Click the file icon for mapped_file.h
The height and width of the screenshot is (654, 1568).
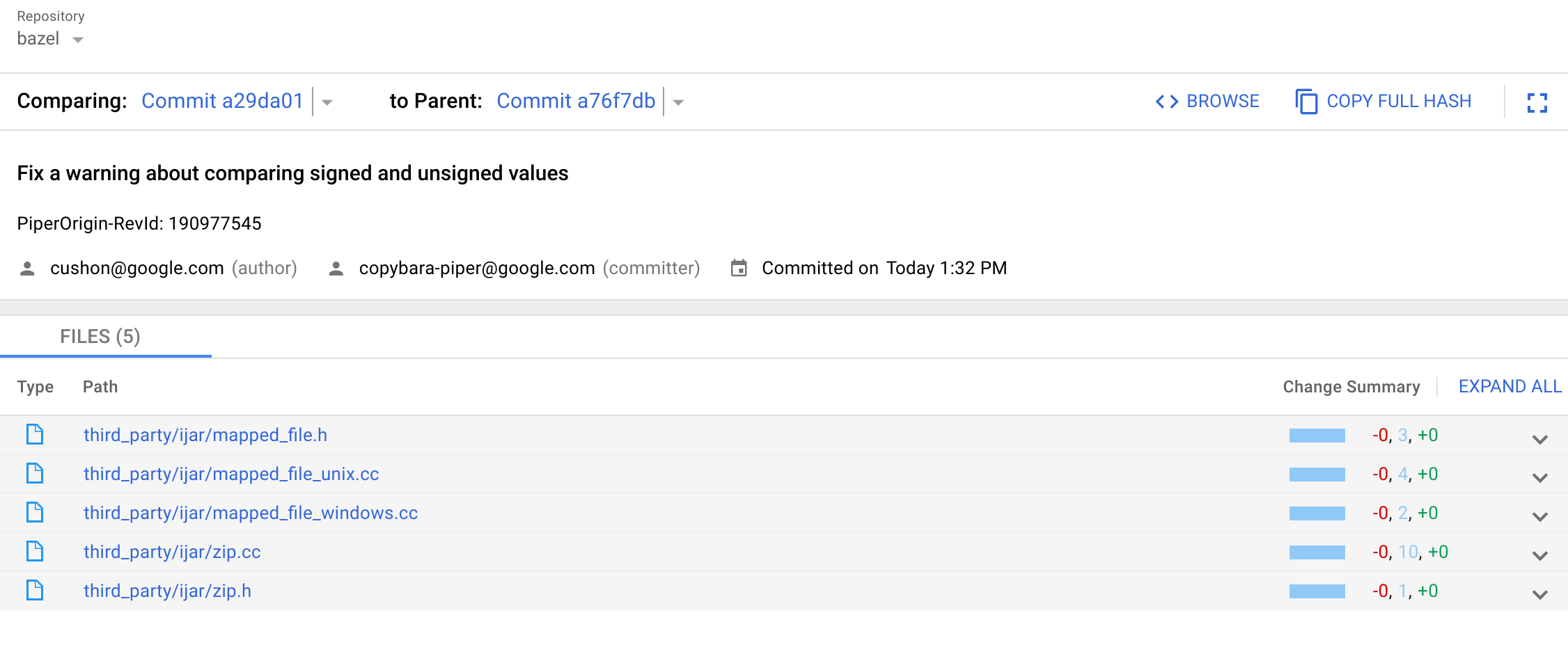33,434
